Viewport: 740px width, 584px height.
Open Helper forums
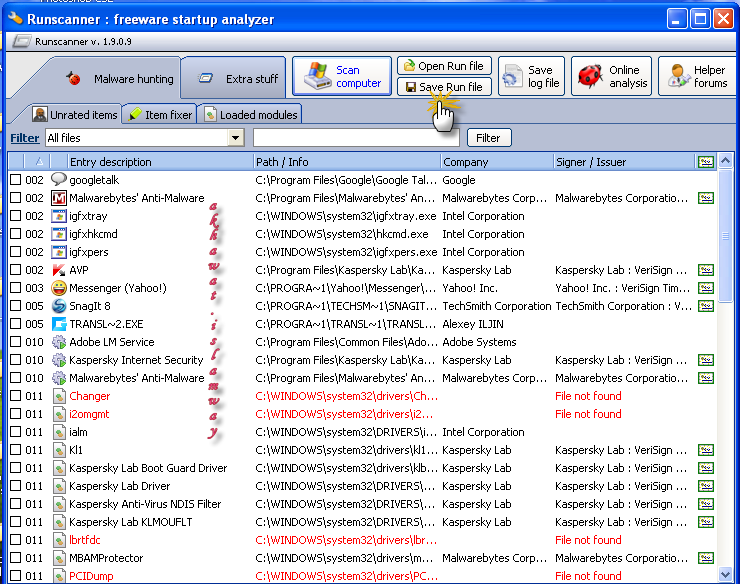(698, 76)
